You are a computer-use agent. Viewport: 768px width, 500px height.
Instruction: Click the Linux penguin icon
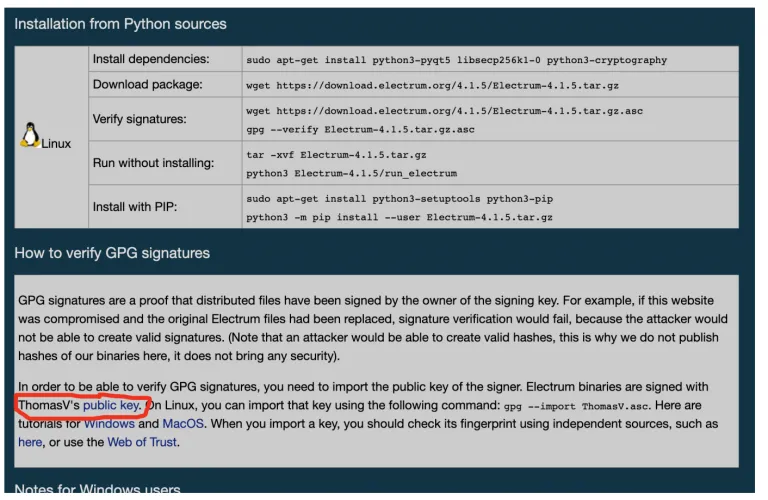click(30, 135)
